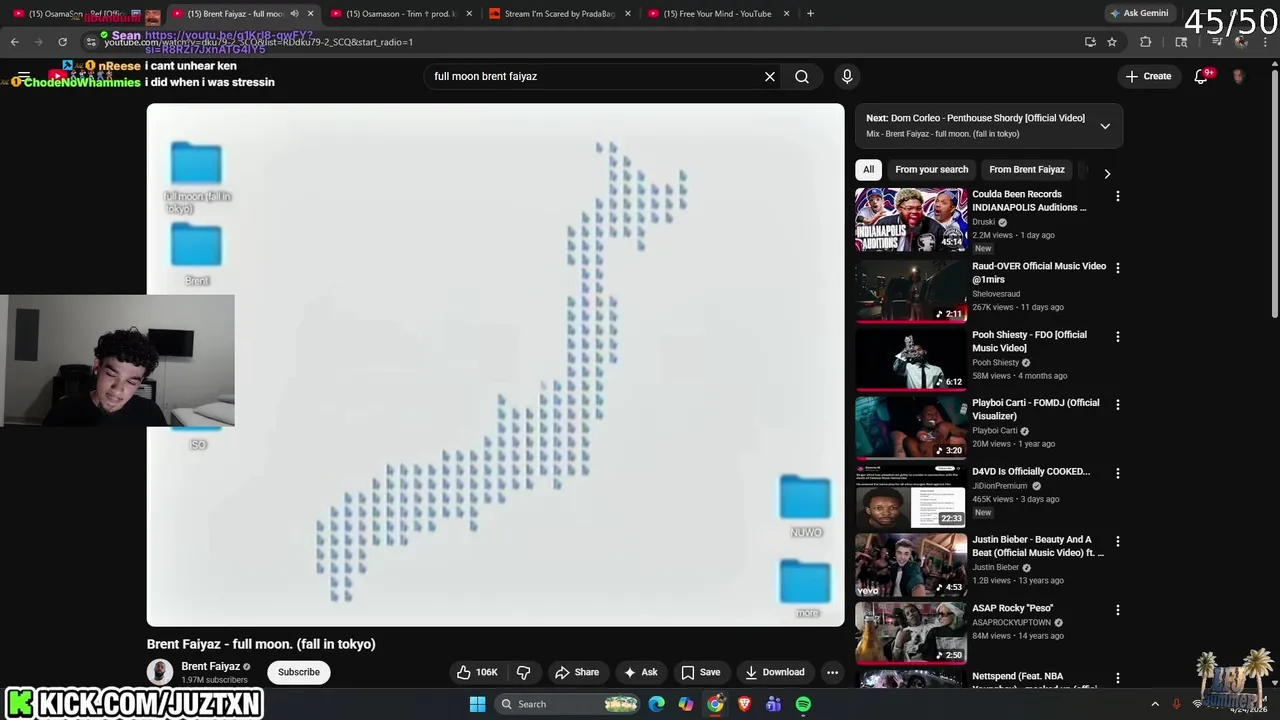Reload the current page
This screenshot has width=1280, height=720.
(62, 42)
